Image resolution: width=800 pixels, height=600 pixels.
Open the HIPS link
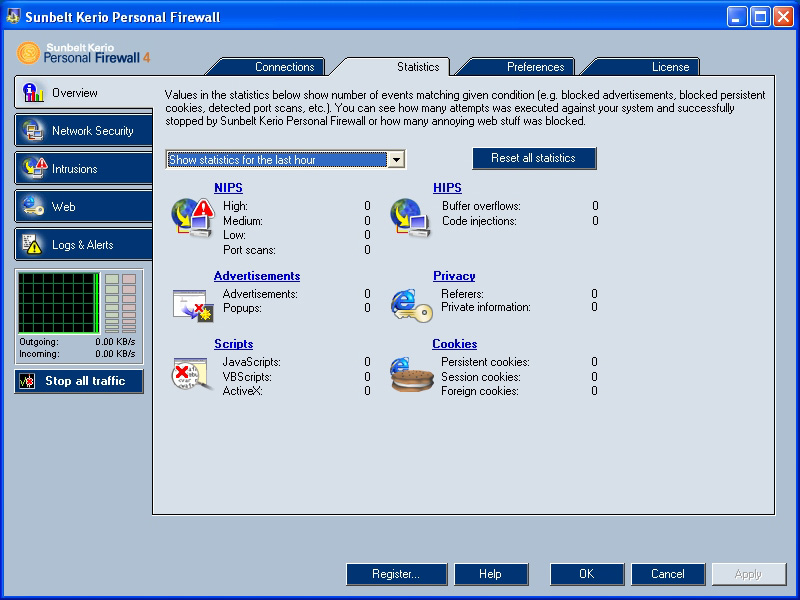(x=447, y=188)
